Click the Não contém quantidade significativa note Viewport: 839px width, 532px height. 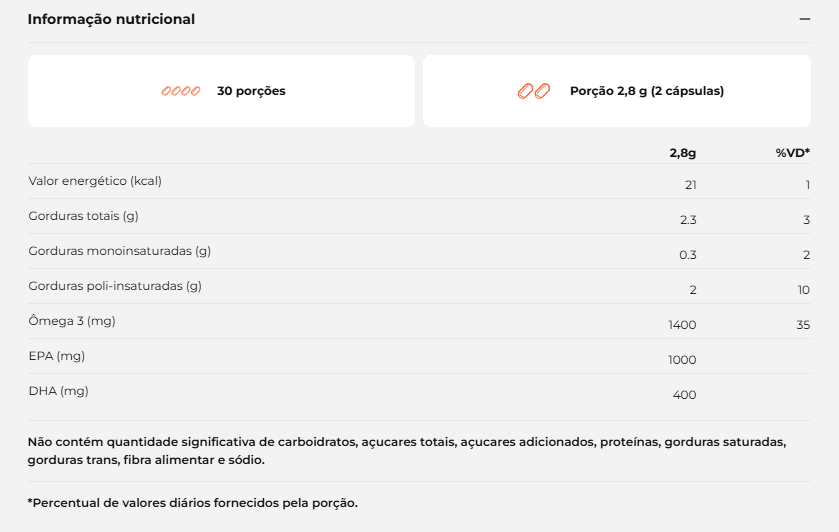click(407, 451)
